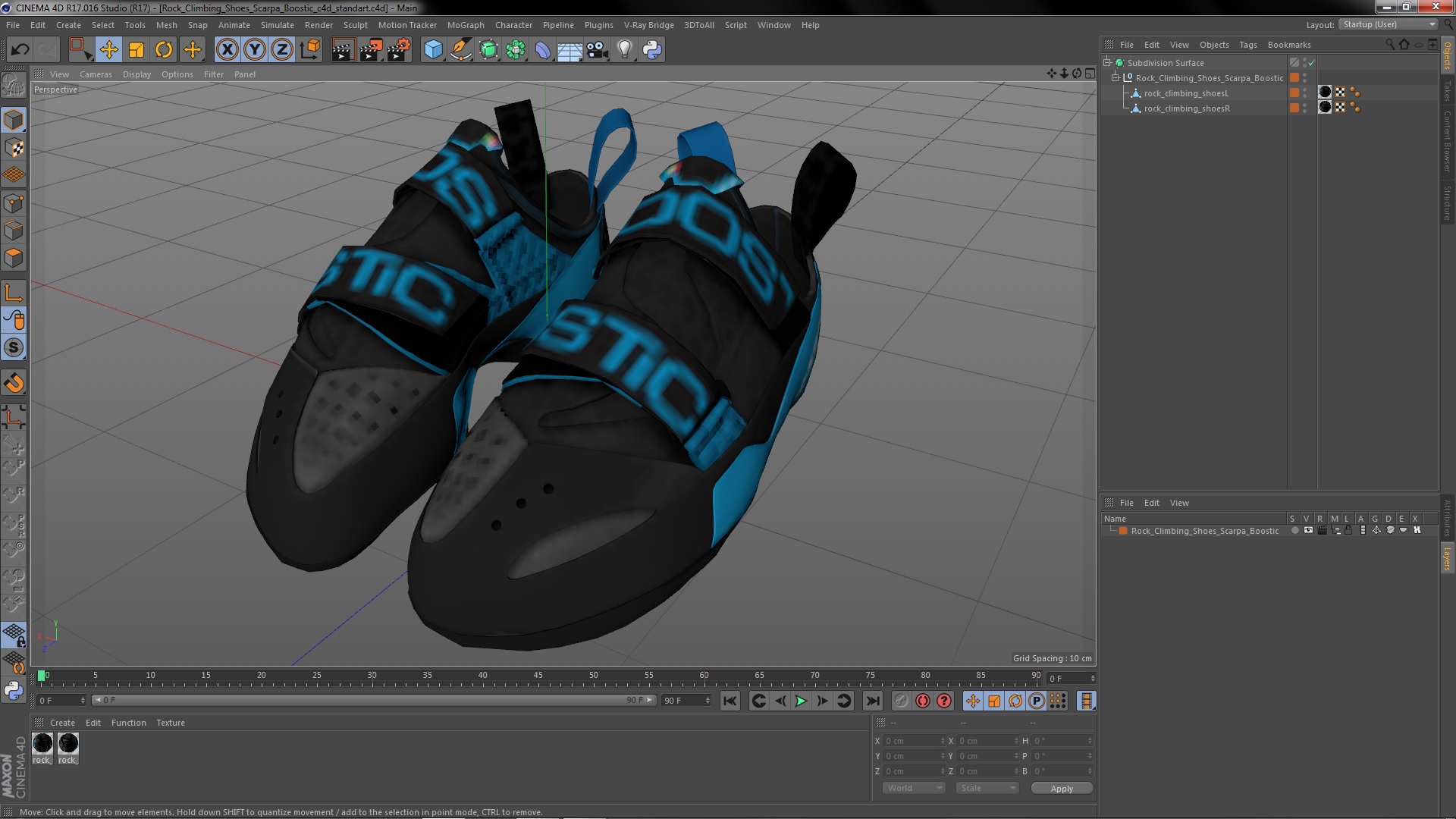The width and height of the screenshot is (1456, 819).
Task: Open the spline pen tool
Action: 460,50
